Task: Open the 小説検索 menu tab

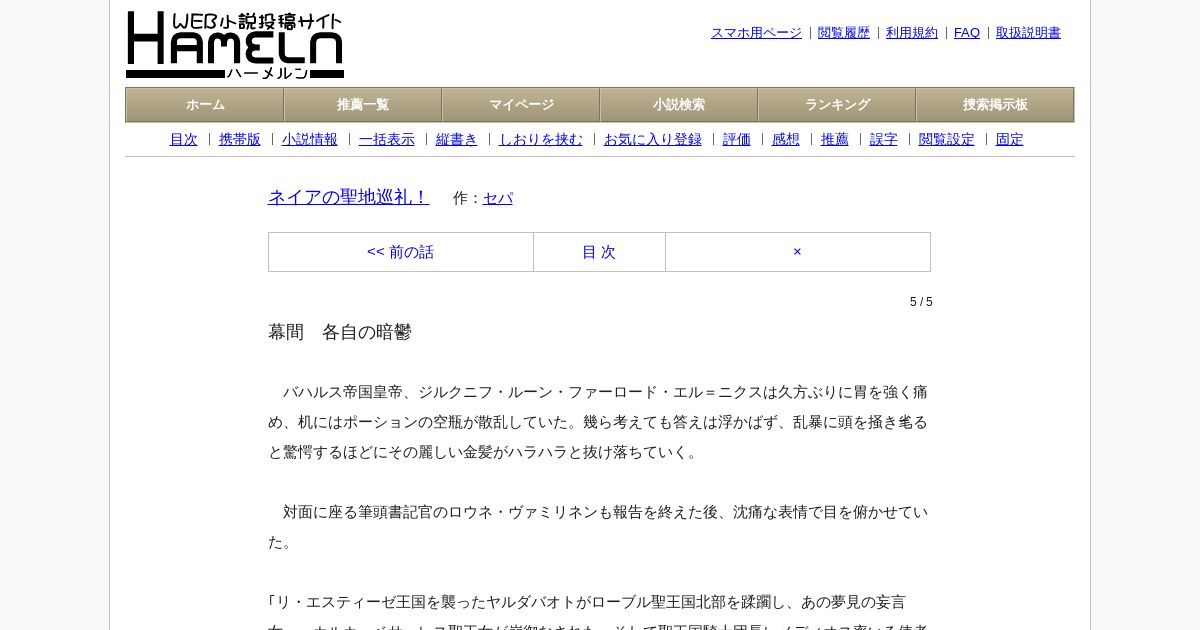Action: (x=679, y=105)
